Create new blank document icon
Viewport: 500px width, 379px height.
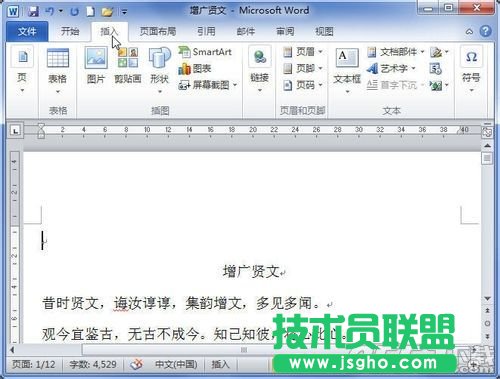pyautogui.click(x=90, y=12)
